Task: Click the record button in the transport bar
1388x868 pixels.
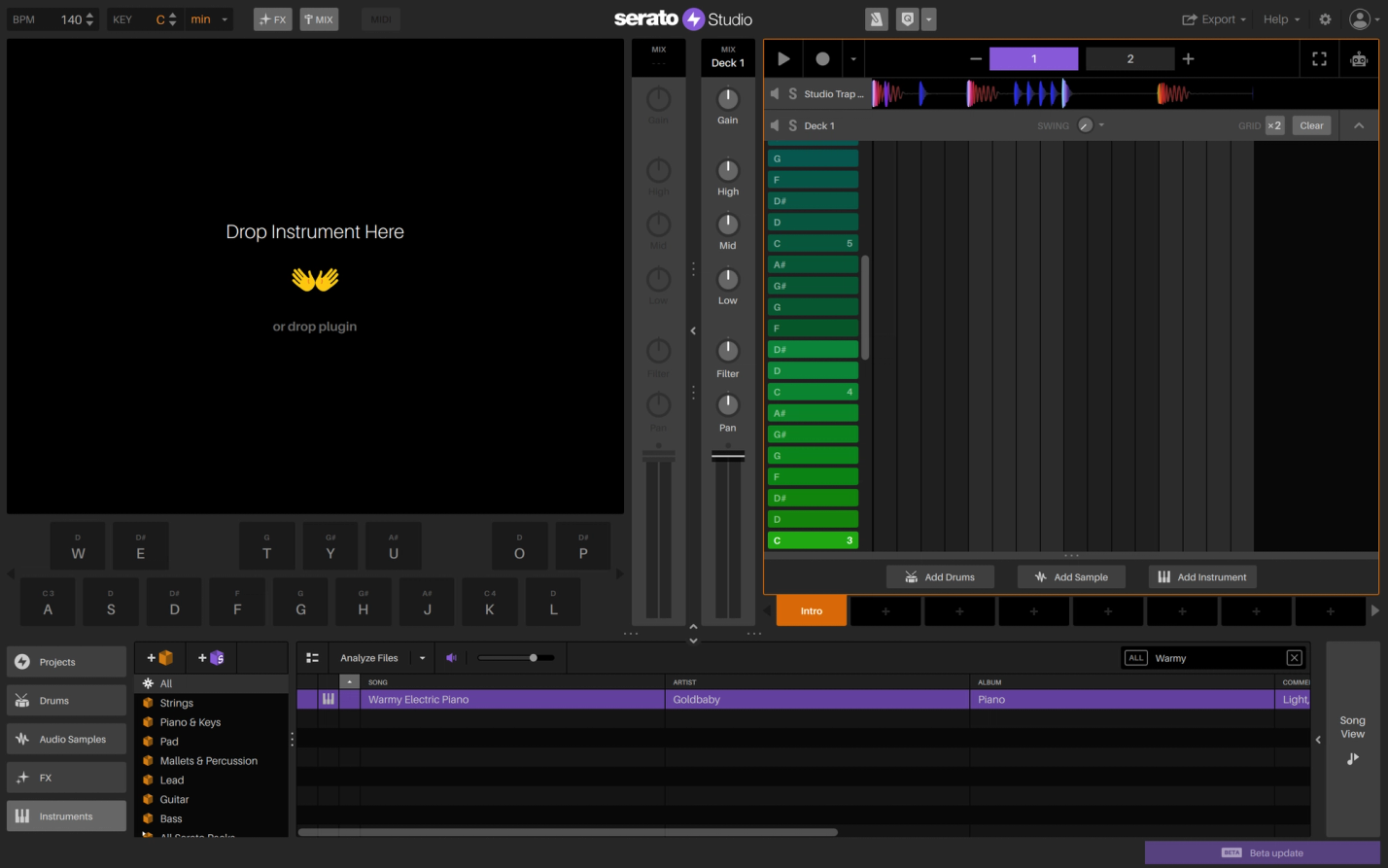Action: click(x=822, y=58)
